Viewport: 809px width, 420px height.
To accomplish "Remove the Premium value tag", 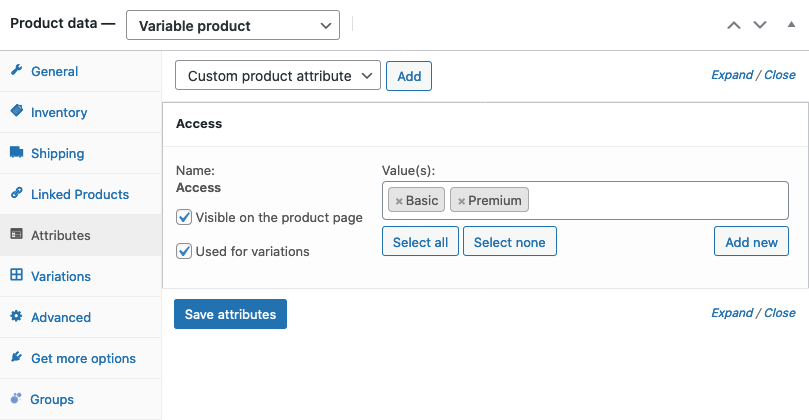I will (461, 201).
